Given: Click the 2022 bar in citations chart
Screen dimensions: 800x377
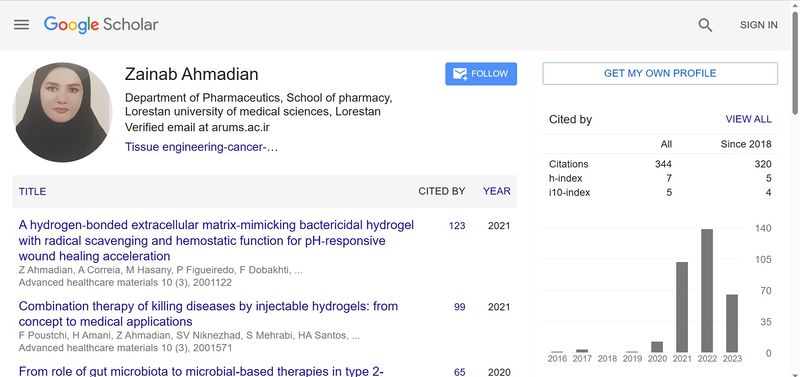Looking at the screenshot, I should (x=707, y=291).
